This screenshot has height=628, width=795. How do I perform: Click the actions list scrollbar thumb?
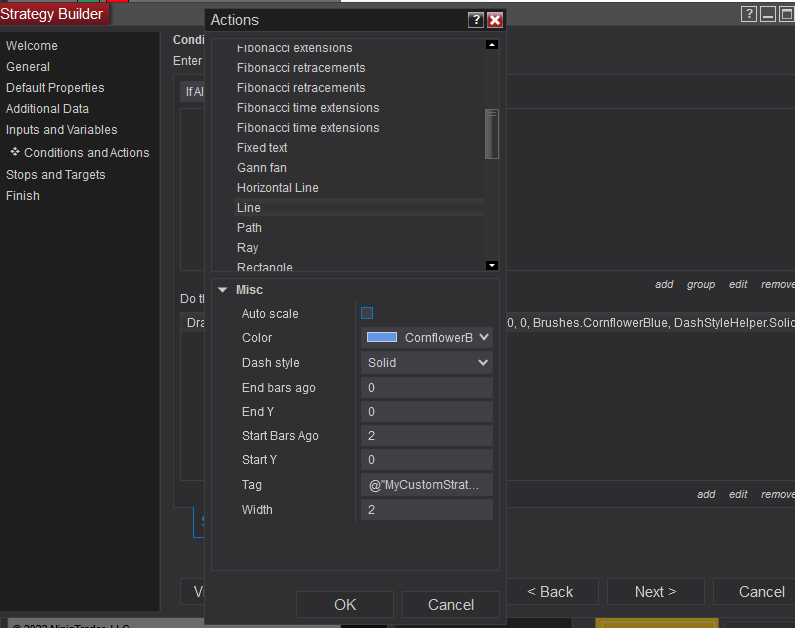tap(491, 134)
